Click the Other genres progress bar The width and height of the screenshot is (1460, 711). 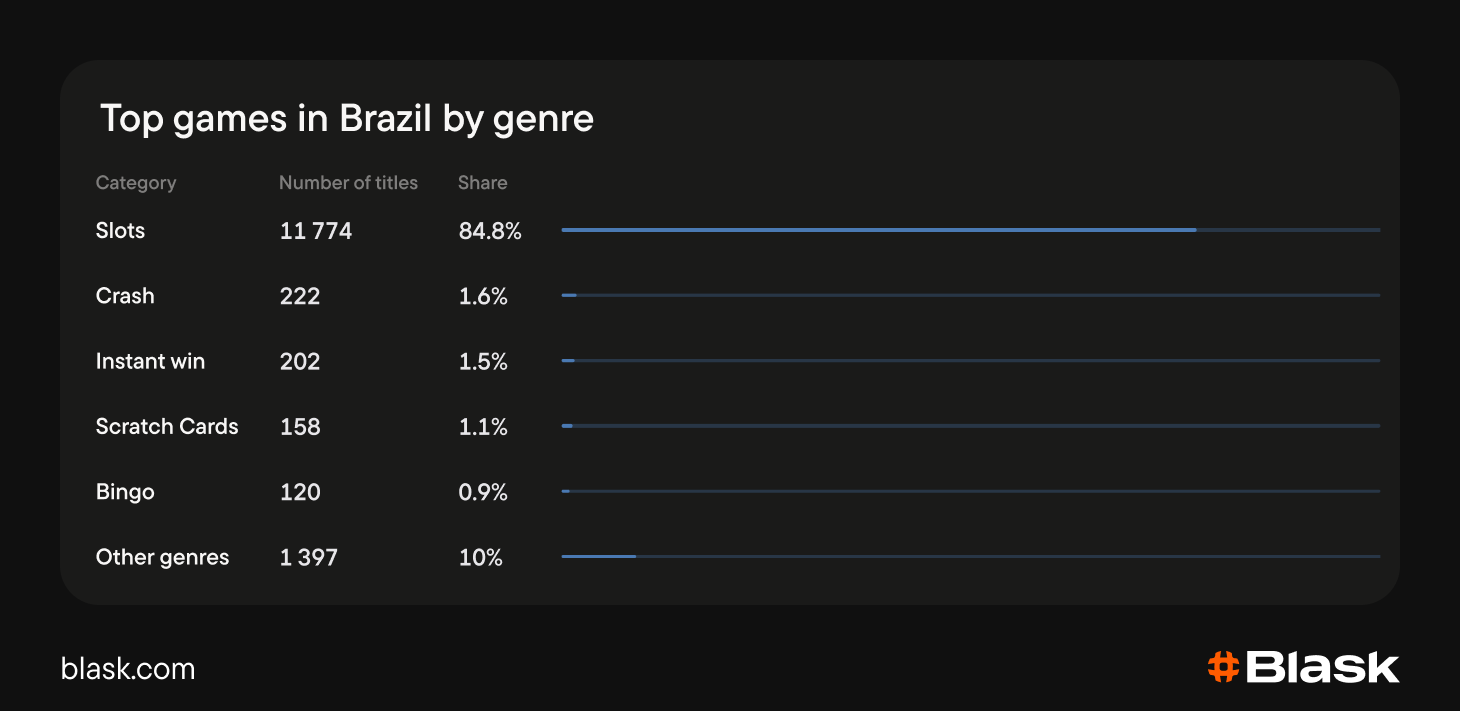pos(971,556)
